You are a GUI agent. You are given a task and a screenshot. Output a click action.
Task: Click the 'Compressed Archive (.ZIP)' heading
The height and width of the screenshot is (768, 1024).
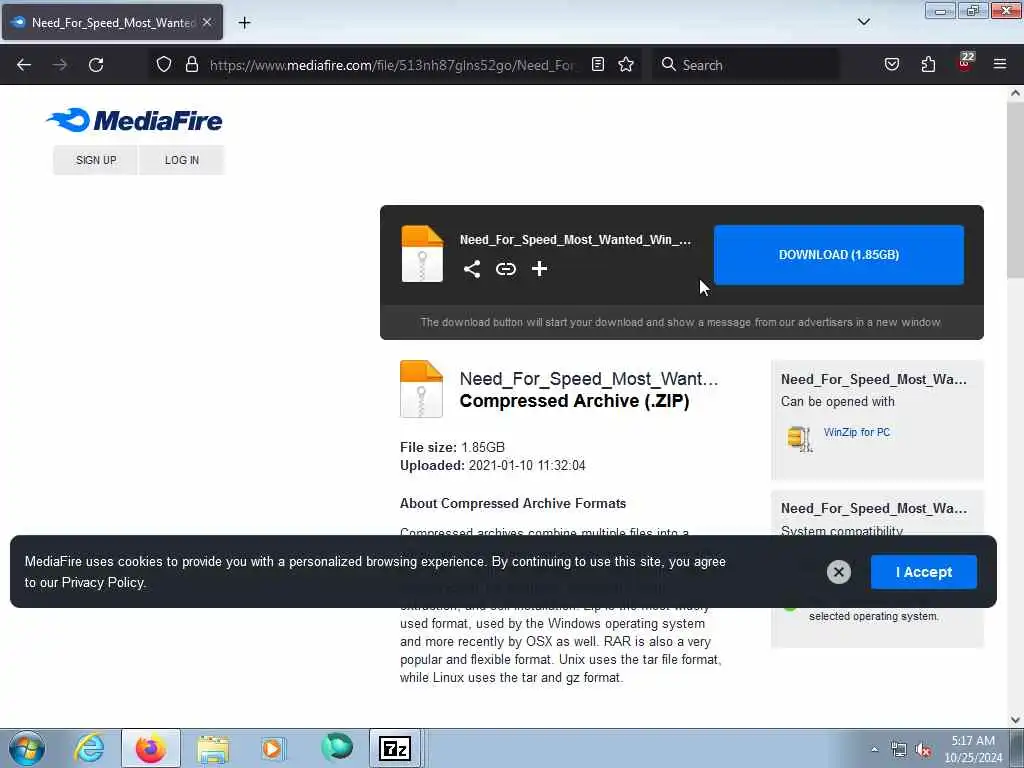(574, 401)
